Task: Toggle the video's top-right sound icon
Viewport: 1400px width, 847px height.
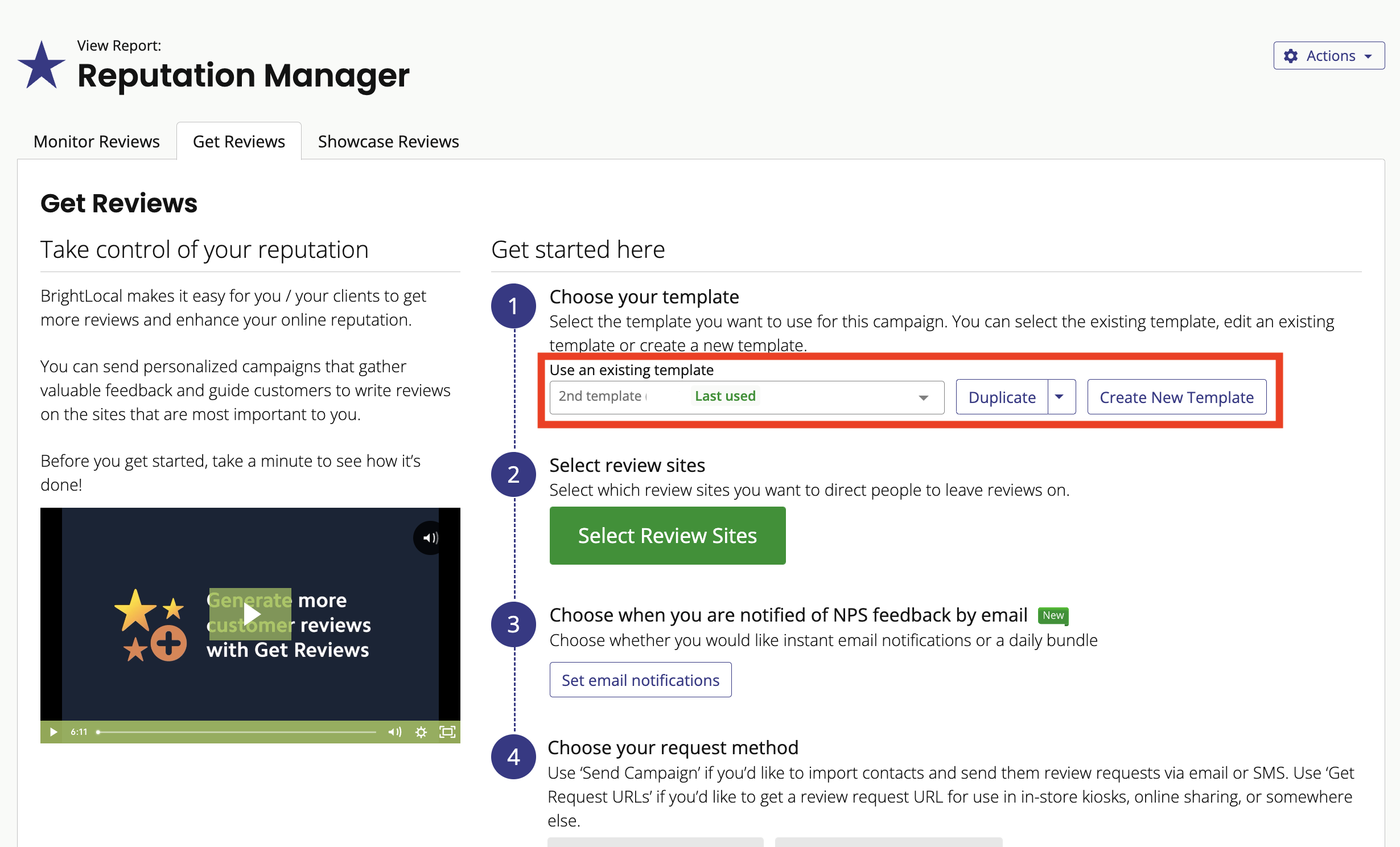Action: [430, 537]
